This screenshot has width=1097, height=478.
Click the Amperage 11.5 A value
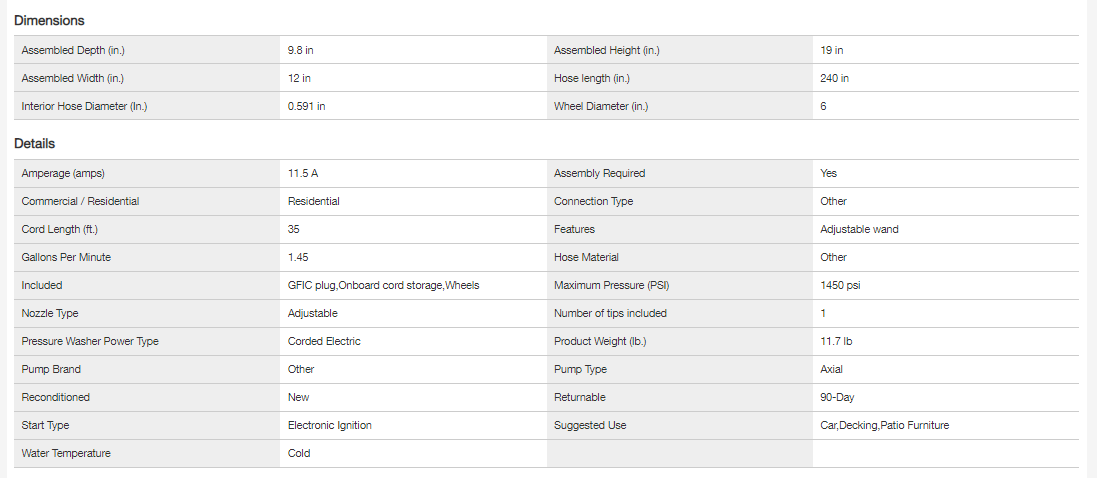pyautogui.click(x=303, y=173)
